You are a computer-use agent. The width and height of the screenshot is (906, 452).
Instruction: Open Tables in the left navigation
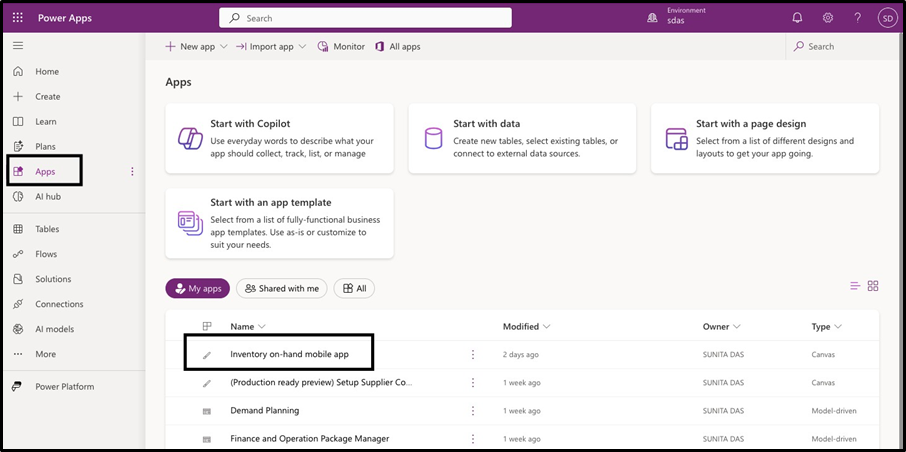pyautogui.click(x=47, y=229)
